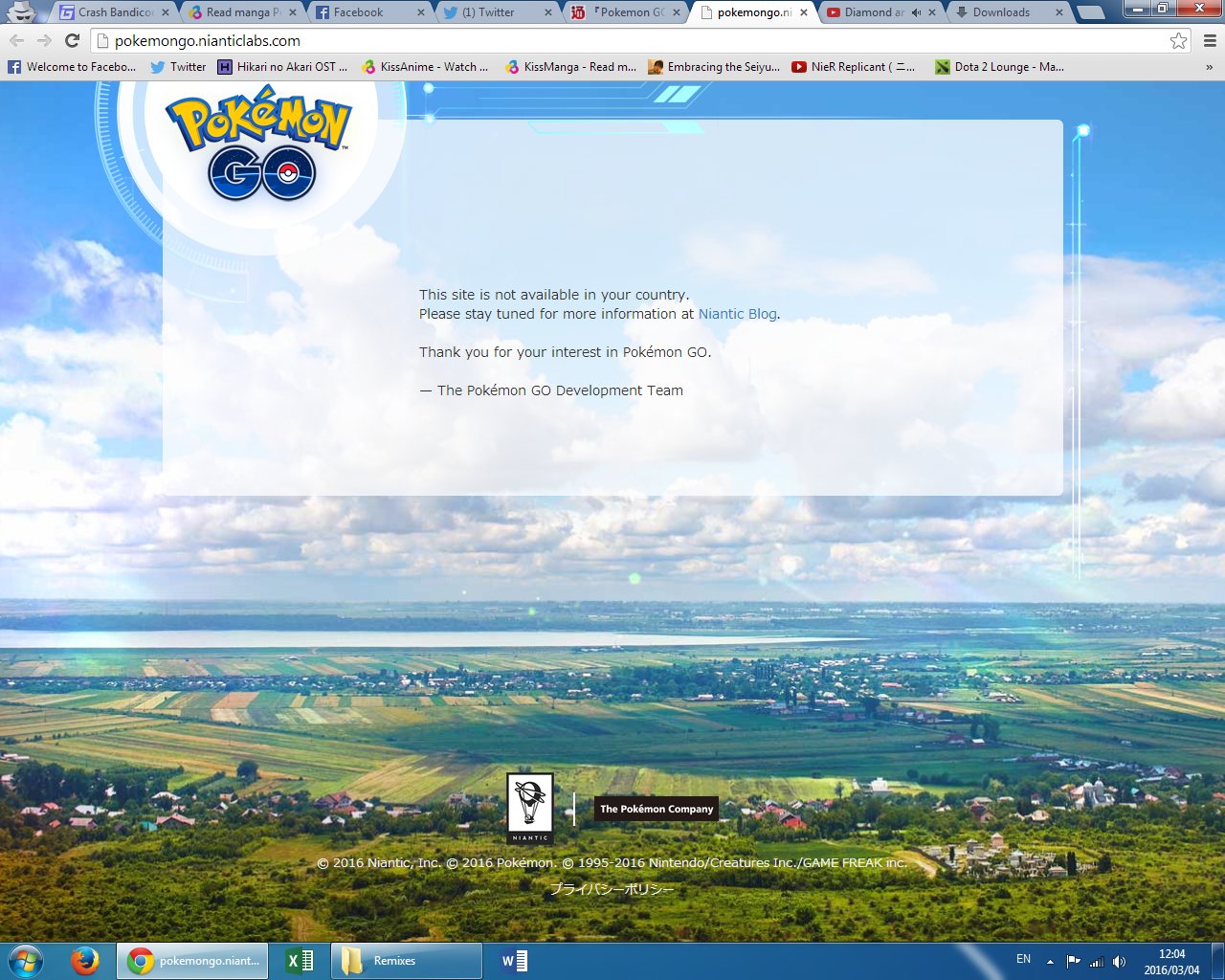The width and height of the screenshot is (1225, 980).
Task: Click The Pokémon Company logo
Action: (657, 809)
